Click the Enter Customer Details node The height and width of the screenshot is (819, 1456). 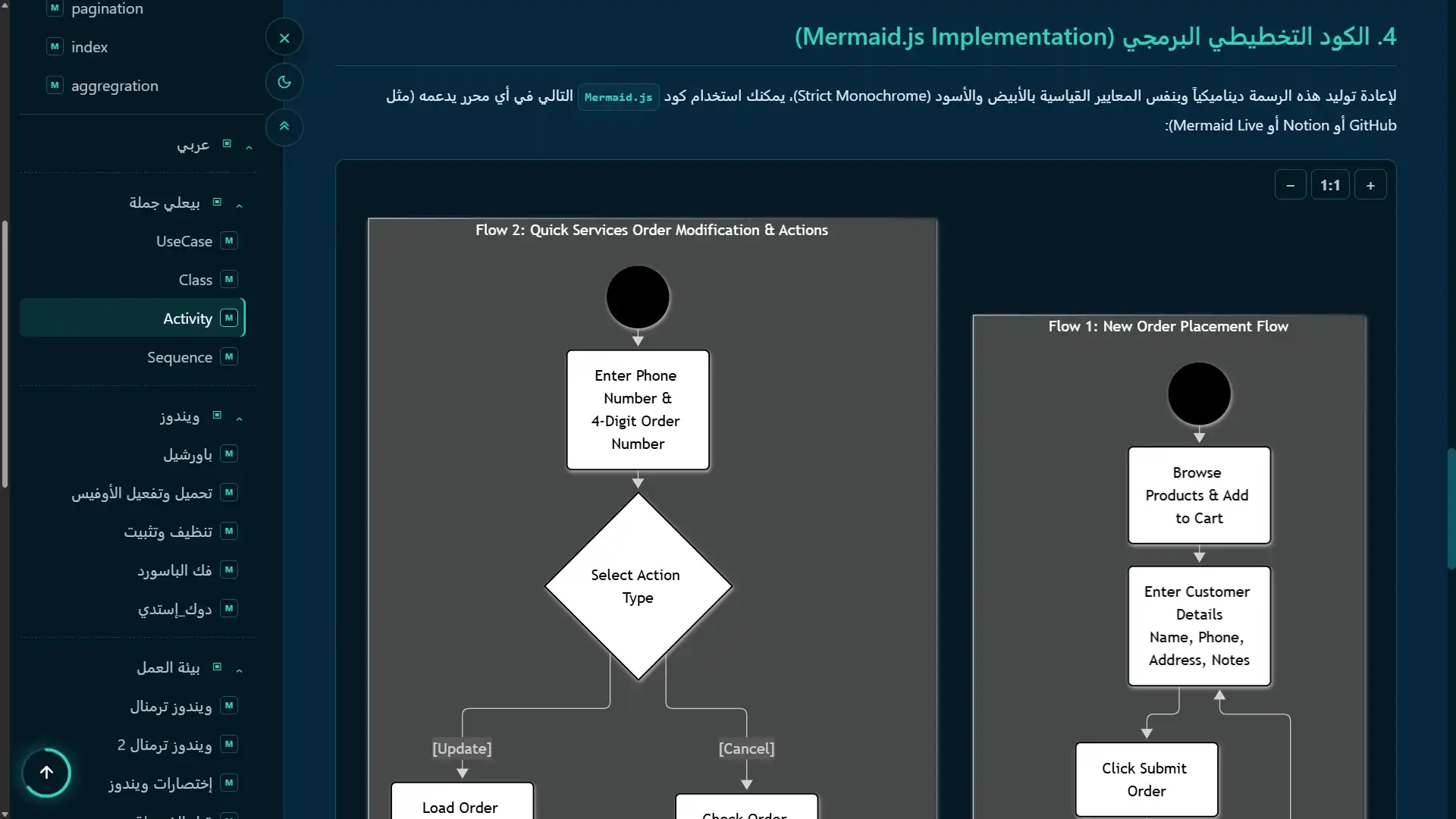(x=1199, y=626)
